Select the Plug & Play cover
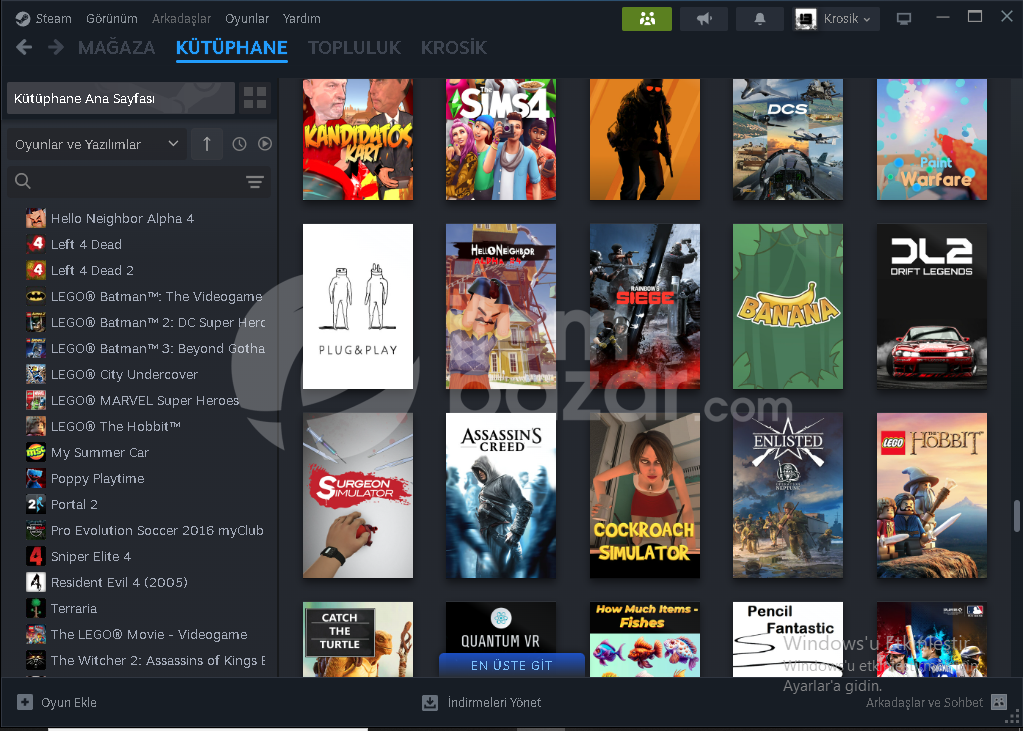The height and width of the screenshot is (731, 1023). (x=358, y=306)
